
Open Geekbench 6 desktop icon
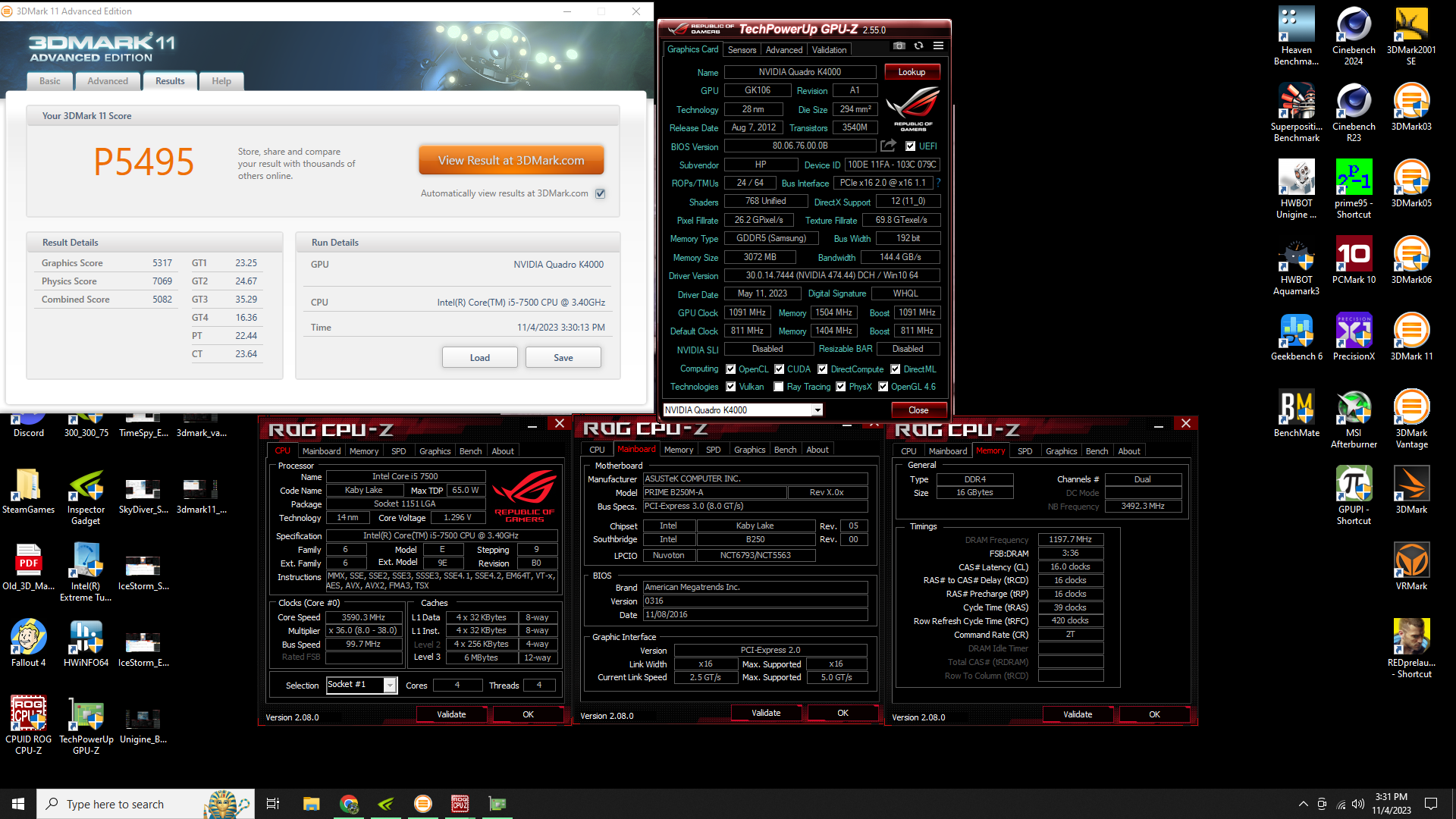[x=1296, y=337]
